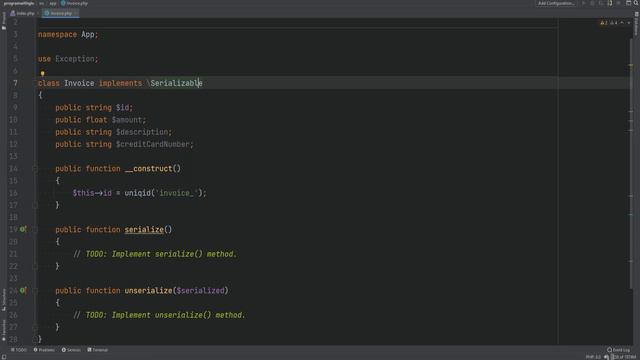The width and height of the screenshot is (640, 360).
Task: Open the Terminal tool window
Action: click(x=98, y=350)
